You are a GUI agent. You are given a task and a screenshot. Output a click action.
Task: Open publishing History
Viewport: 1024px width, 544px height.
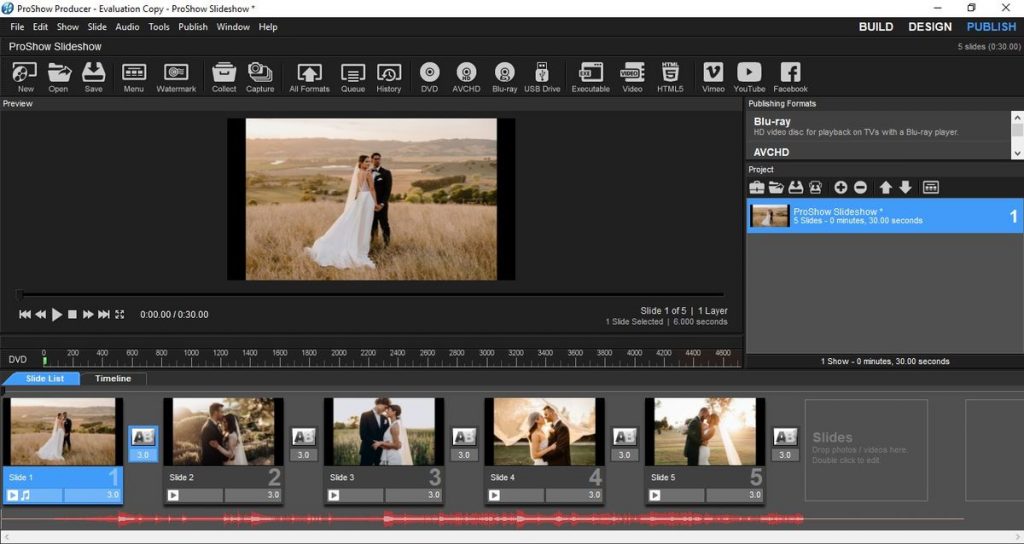pos(389,77)
